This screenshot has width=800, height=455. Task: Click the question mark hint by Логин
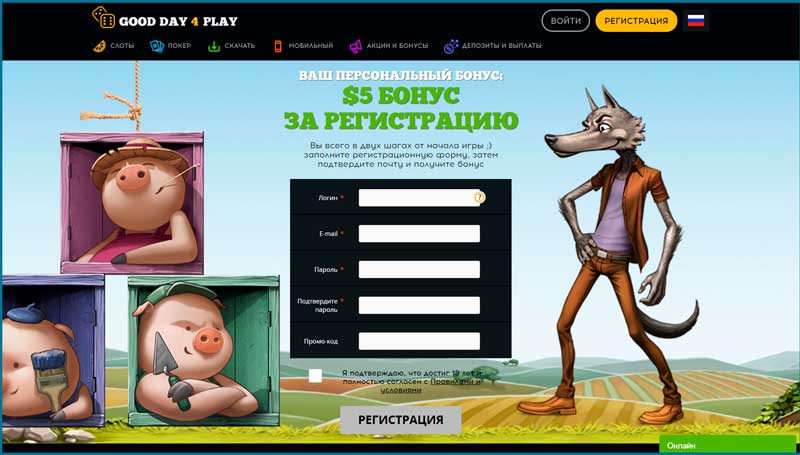pos(479,197)
